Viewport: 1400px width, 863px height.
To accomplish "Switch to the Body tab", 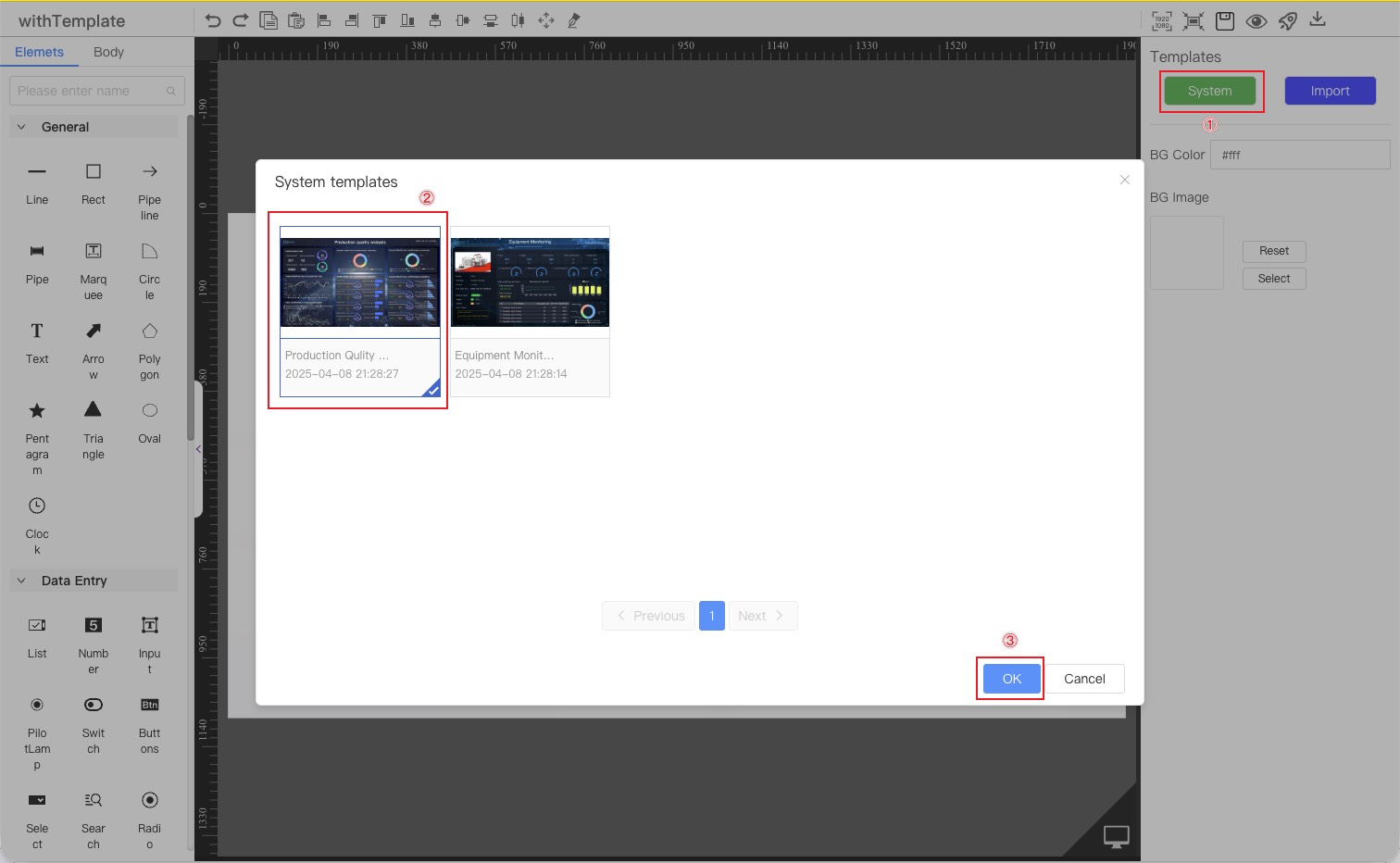I will pyautogui.click(x=108, y=52).
